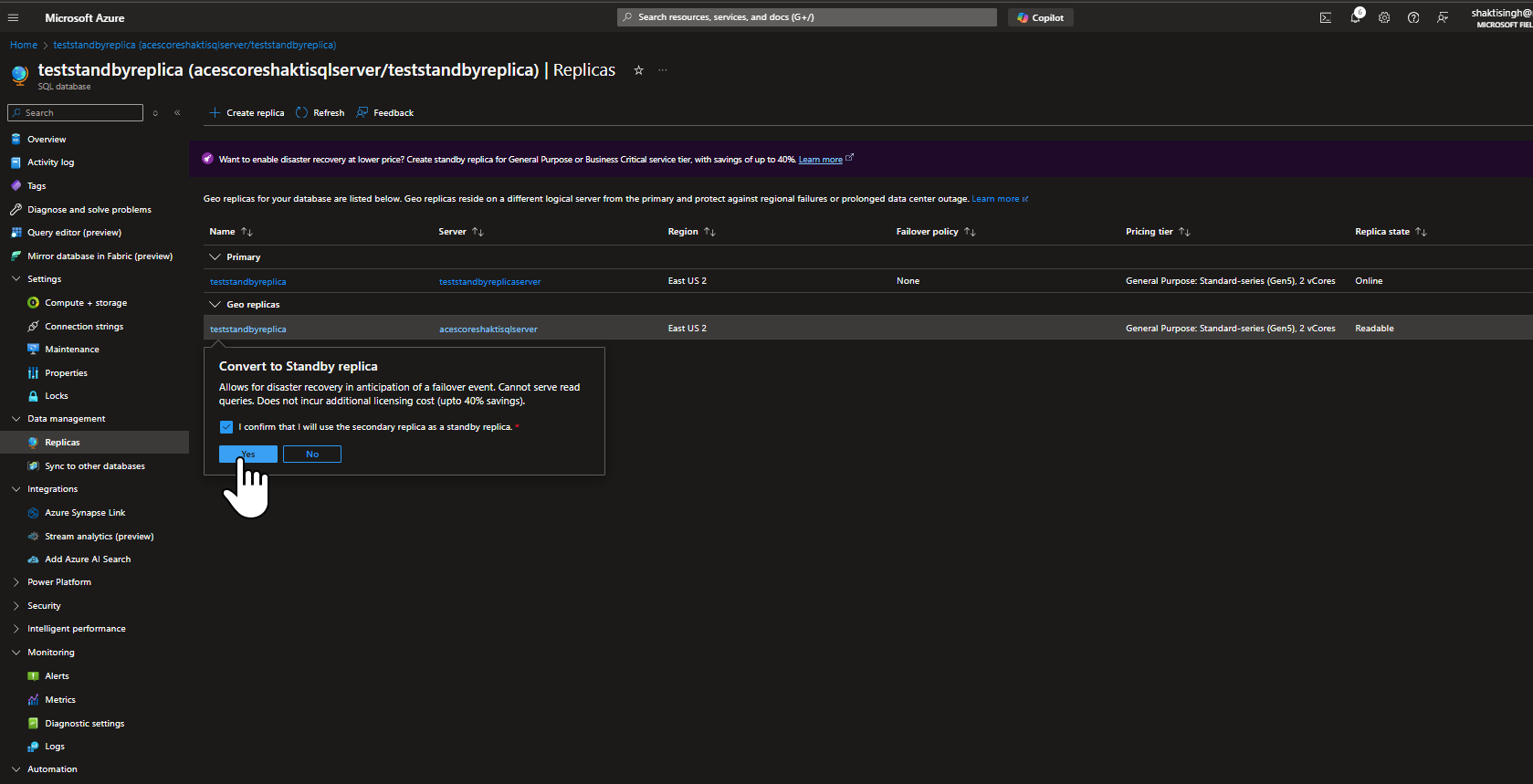Open the notifications bell

(x=1356, y=17)
